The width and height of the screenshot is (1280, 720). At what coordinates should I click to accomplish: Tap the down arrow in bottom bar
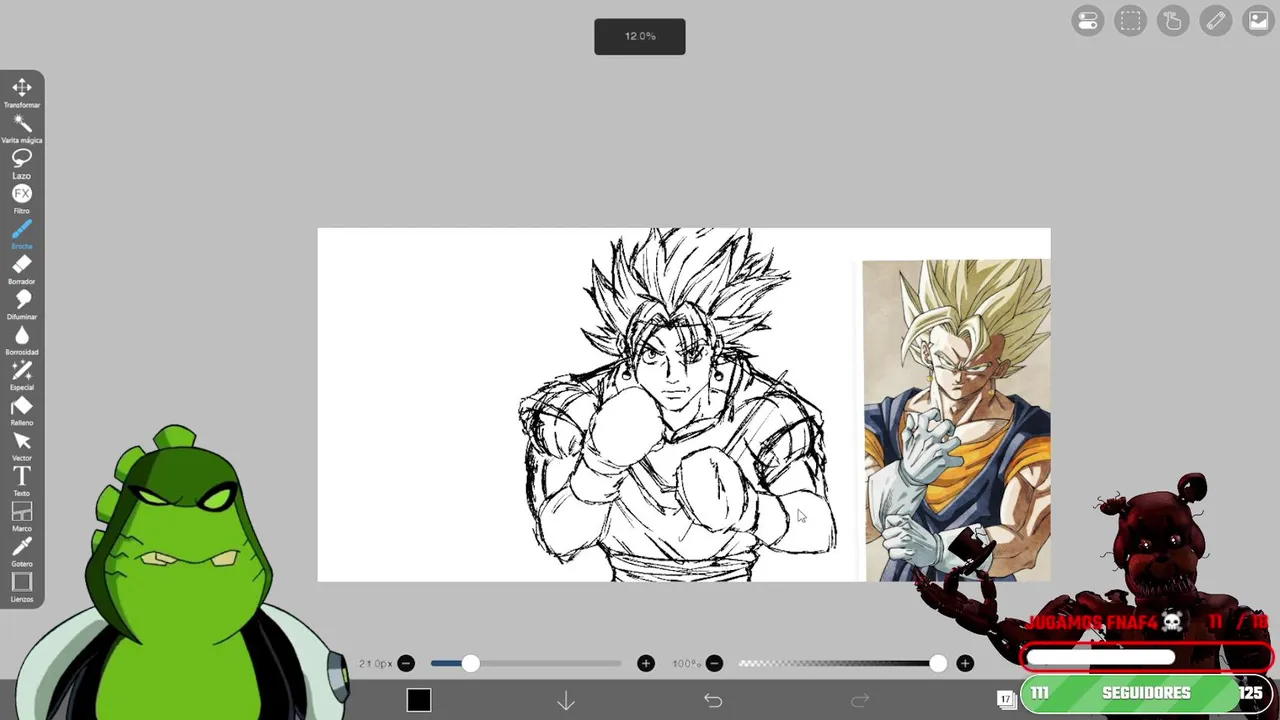566,701
